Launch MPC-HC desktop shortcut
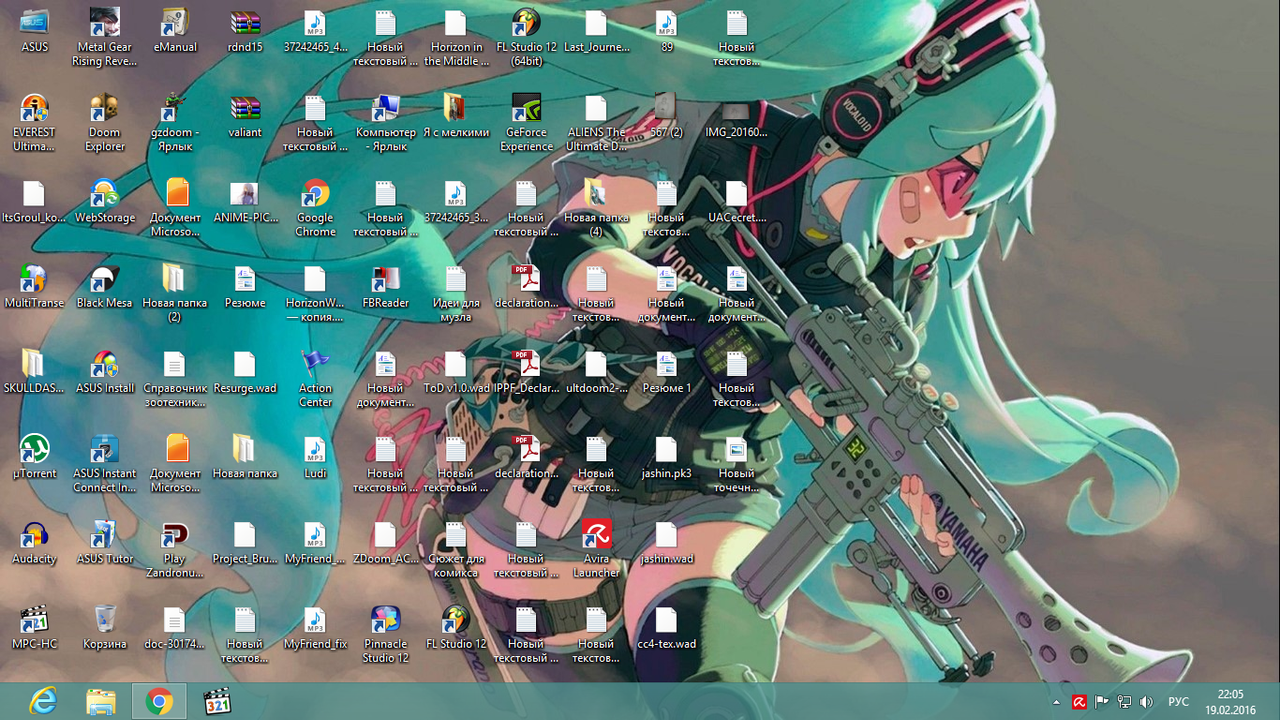 (x=34, y=628)
